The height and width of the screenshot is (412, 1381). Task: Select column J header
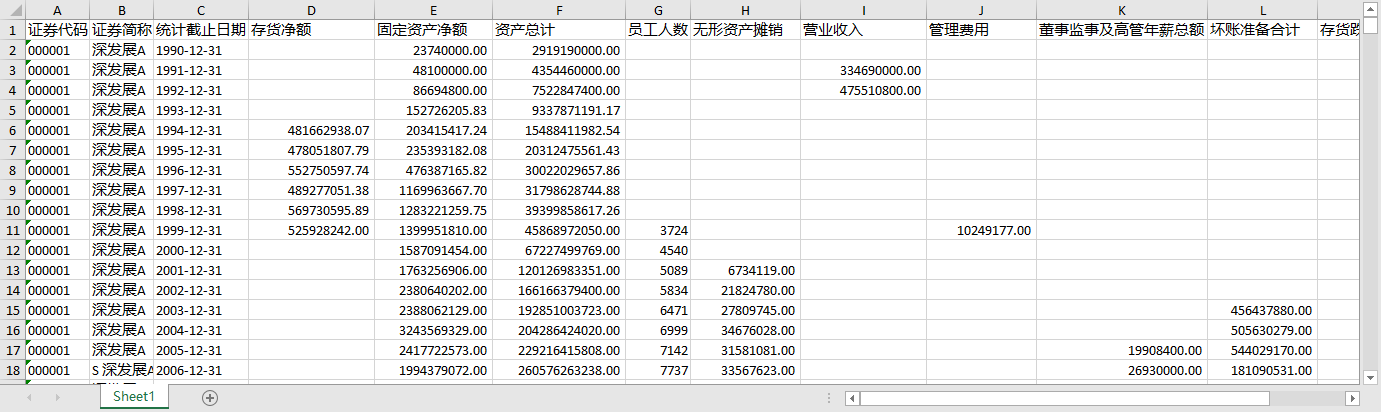tap(981, 10)
